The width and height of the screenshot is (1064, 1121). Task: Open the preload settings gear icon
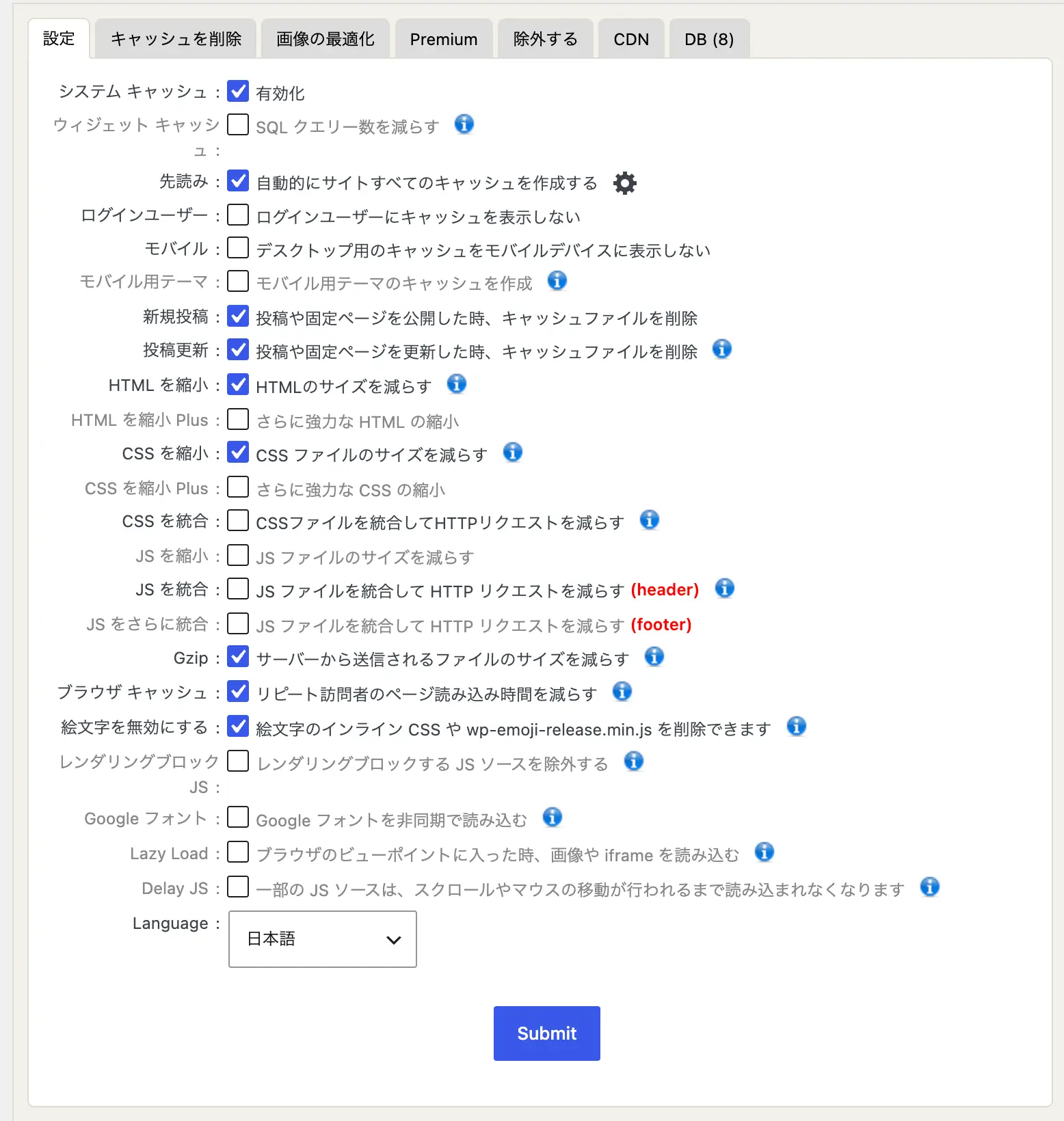[x=624, y=183]
